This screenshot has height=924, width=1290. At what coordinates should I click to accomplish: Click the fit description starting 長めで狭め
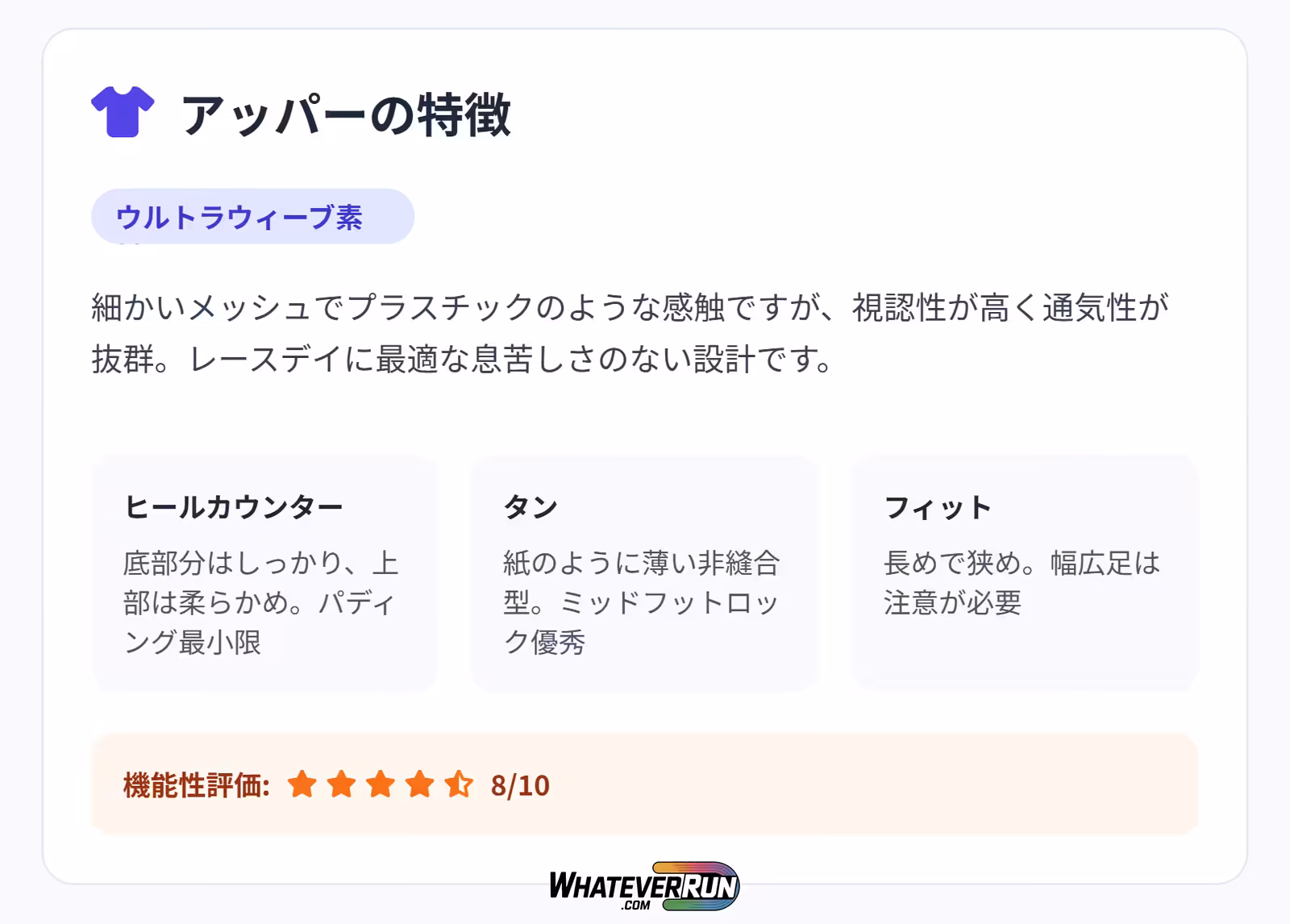click(x=1022, y=582)
